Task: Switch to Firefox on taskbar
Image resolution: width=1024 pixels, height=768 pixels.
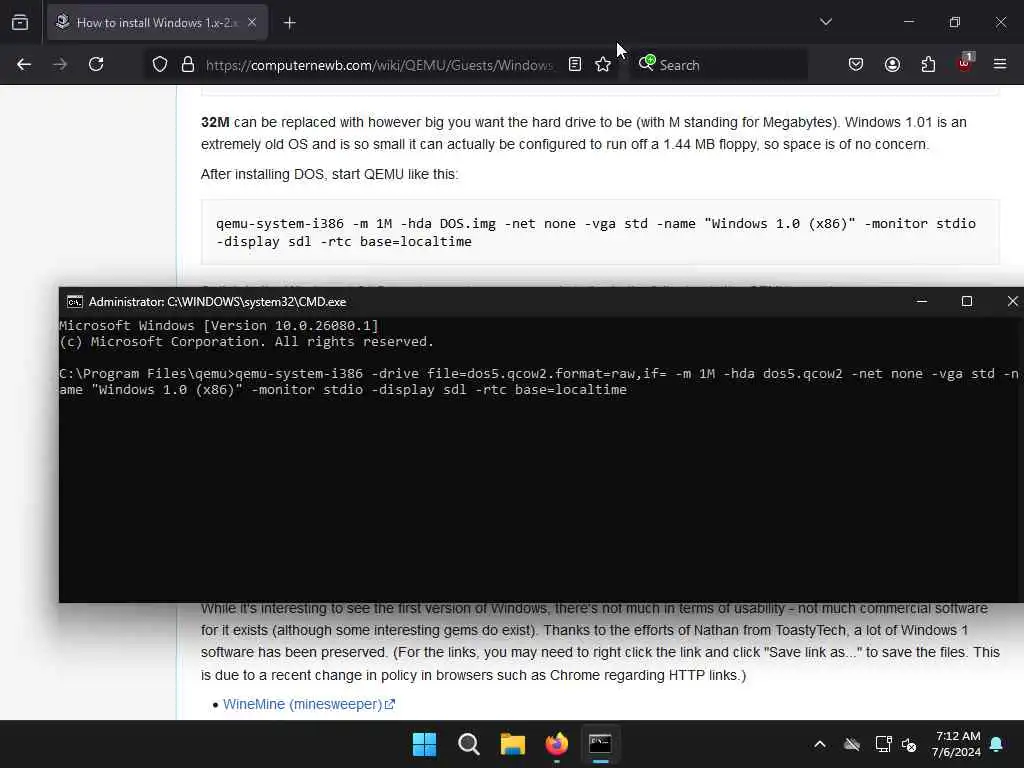Action: [556, 744]
